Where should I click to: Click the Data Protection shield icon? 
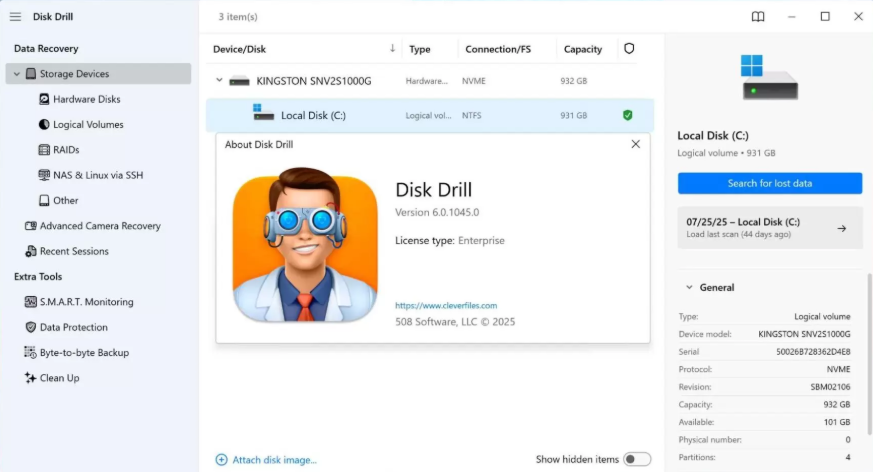tap(31, 327)
